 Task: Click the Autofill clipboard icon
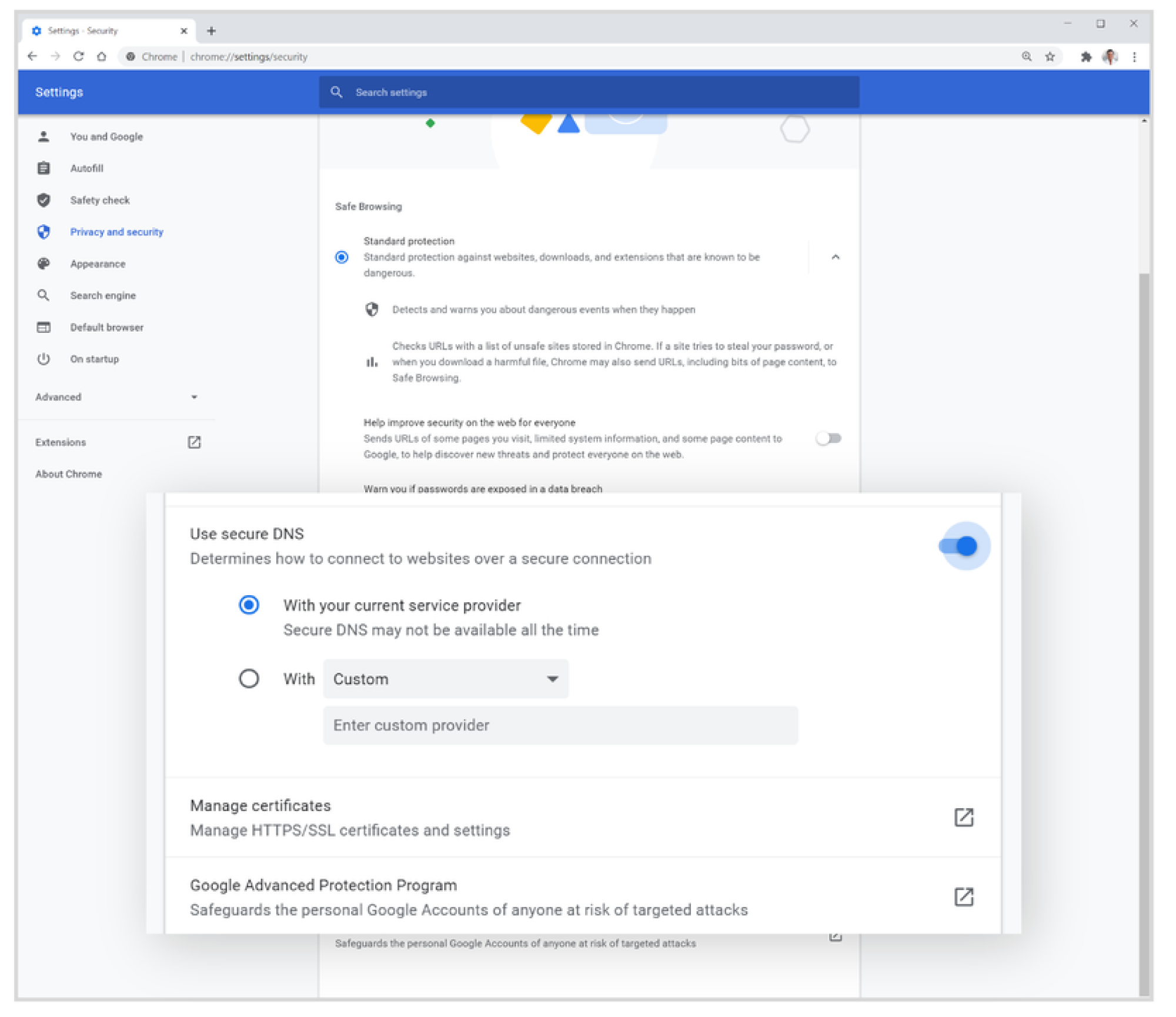click(44, 168)
